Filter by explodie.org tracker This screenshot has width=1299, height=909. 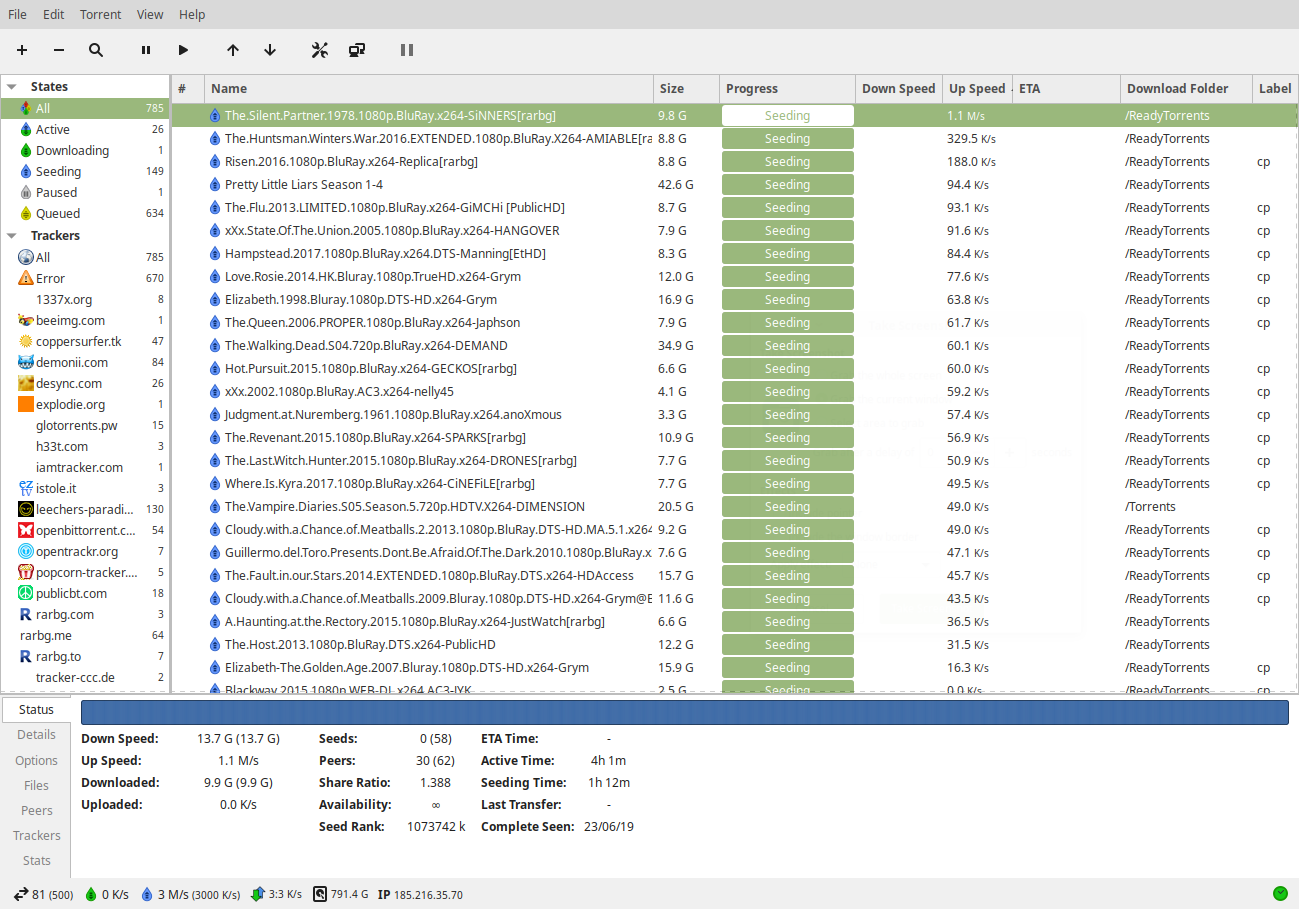click(85, 404)
